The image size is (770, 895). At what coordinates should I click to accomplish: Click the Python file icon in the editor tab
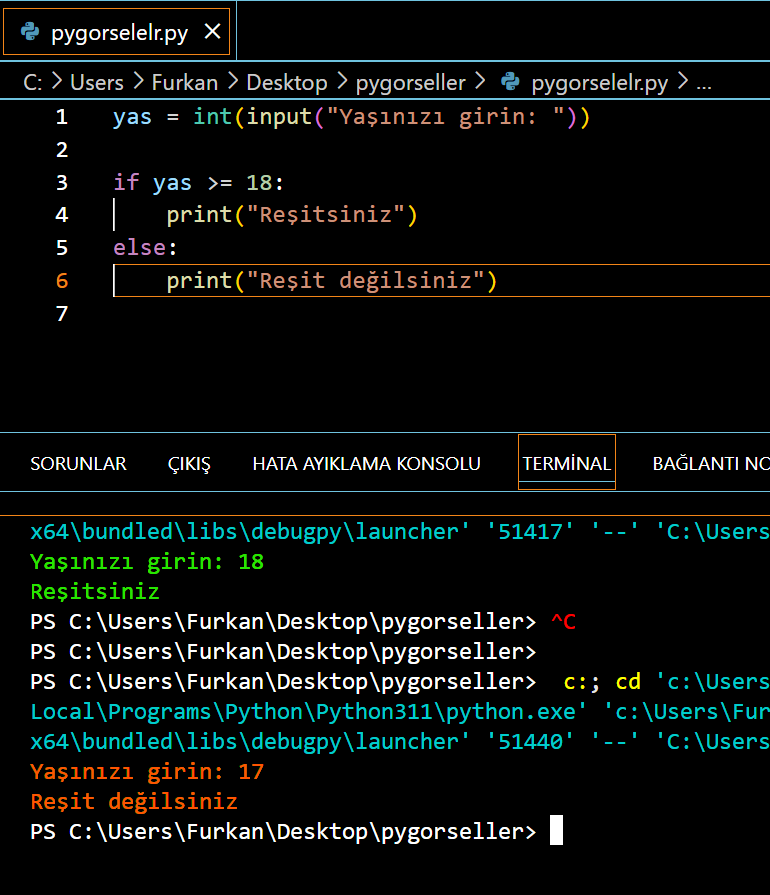tap(30, 32)
